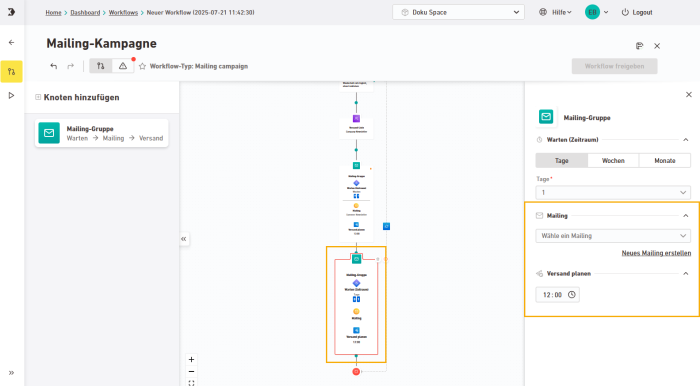The width and height of the screenshot is (700, 386).
Task: Click the star icon beside Workflow-Typ
Action: [x=142, y=66]
